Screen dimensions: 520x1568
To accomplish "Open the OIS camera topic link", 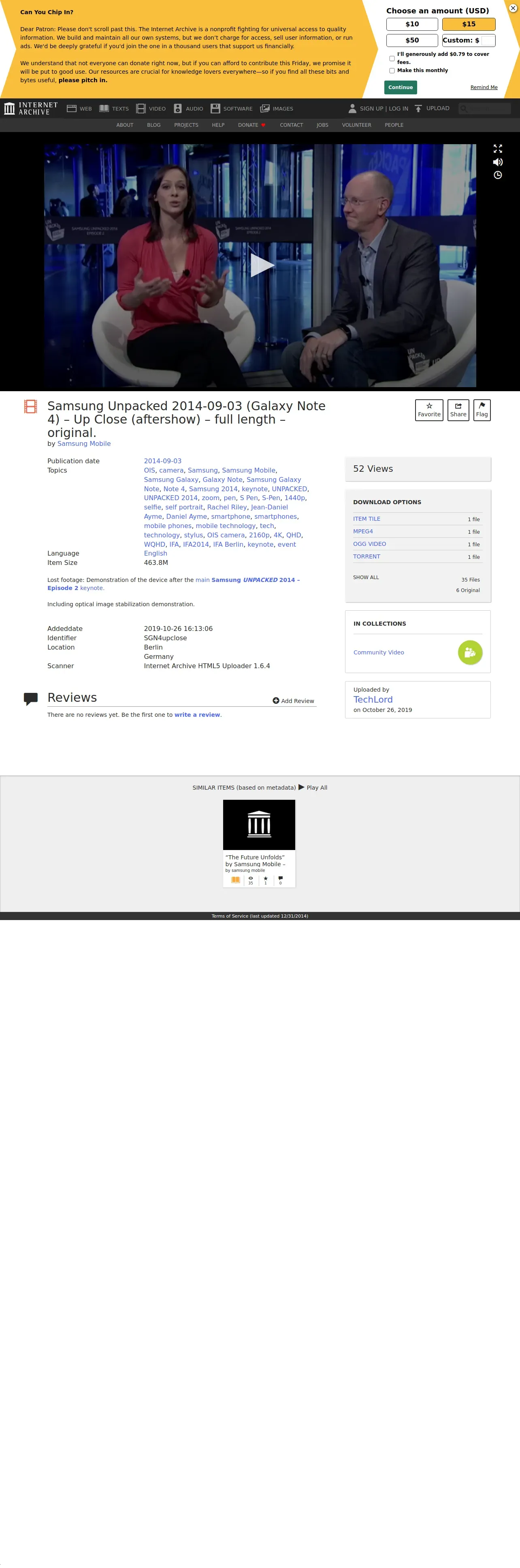I will pos(226,536).
